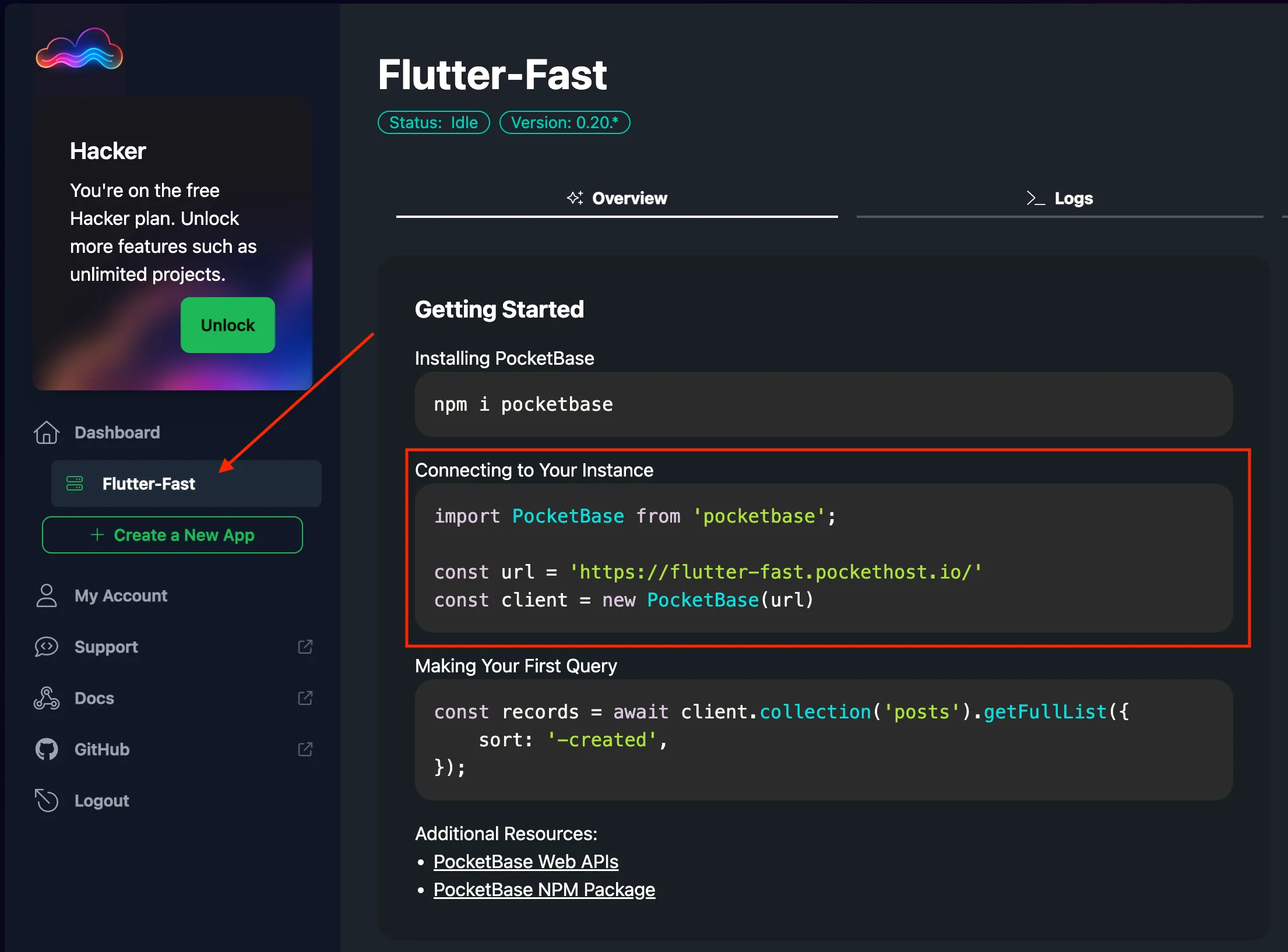1288x952 pixels.
Task: Click Create a New App button
Action: [173, 535]
